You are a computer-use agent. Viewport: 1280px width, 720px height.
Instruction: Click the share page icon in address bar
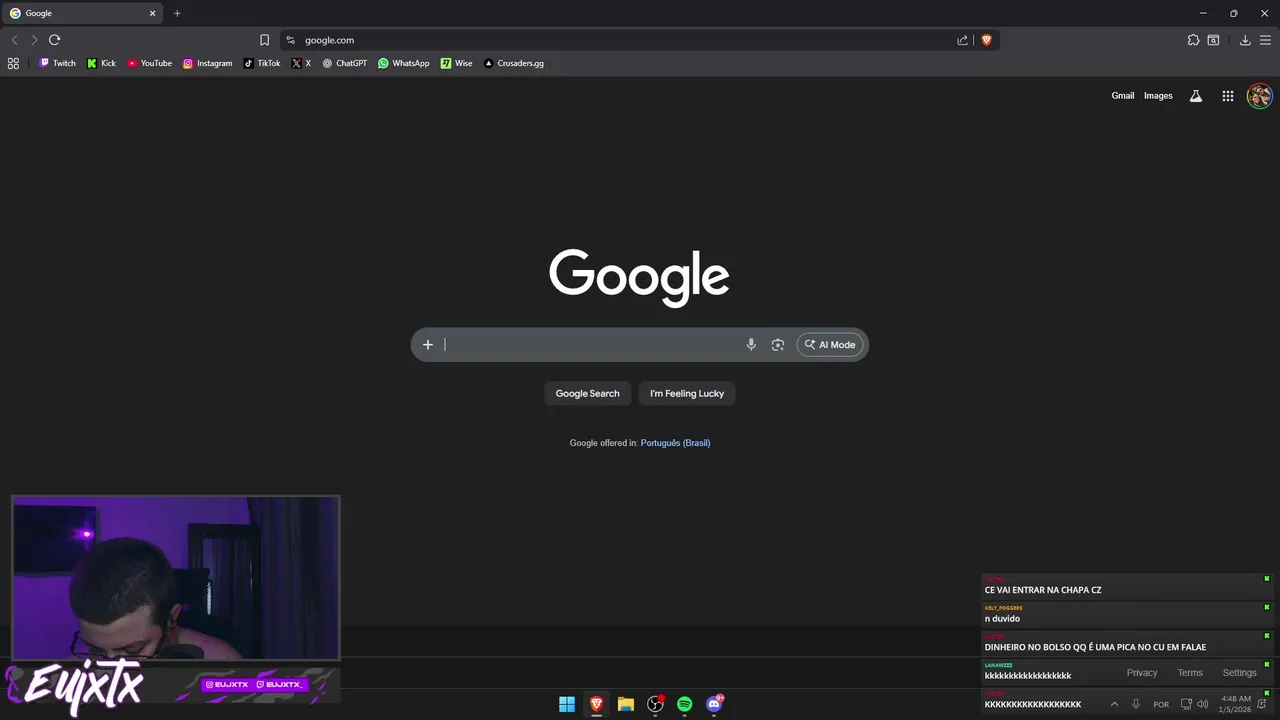tap(962, 40)
